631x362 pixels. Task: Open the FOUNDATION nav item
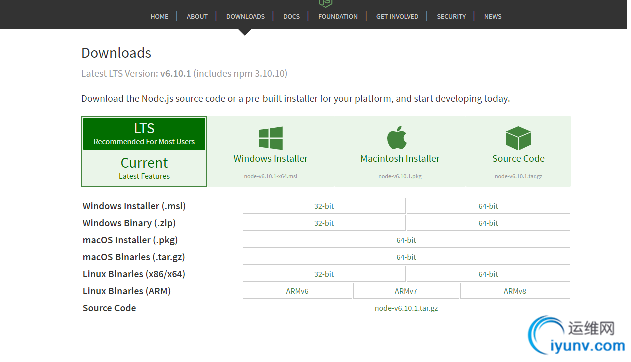tap(338, 16)
